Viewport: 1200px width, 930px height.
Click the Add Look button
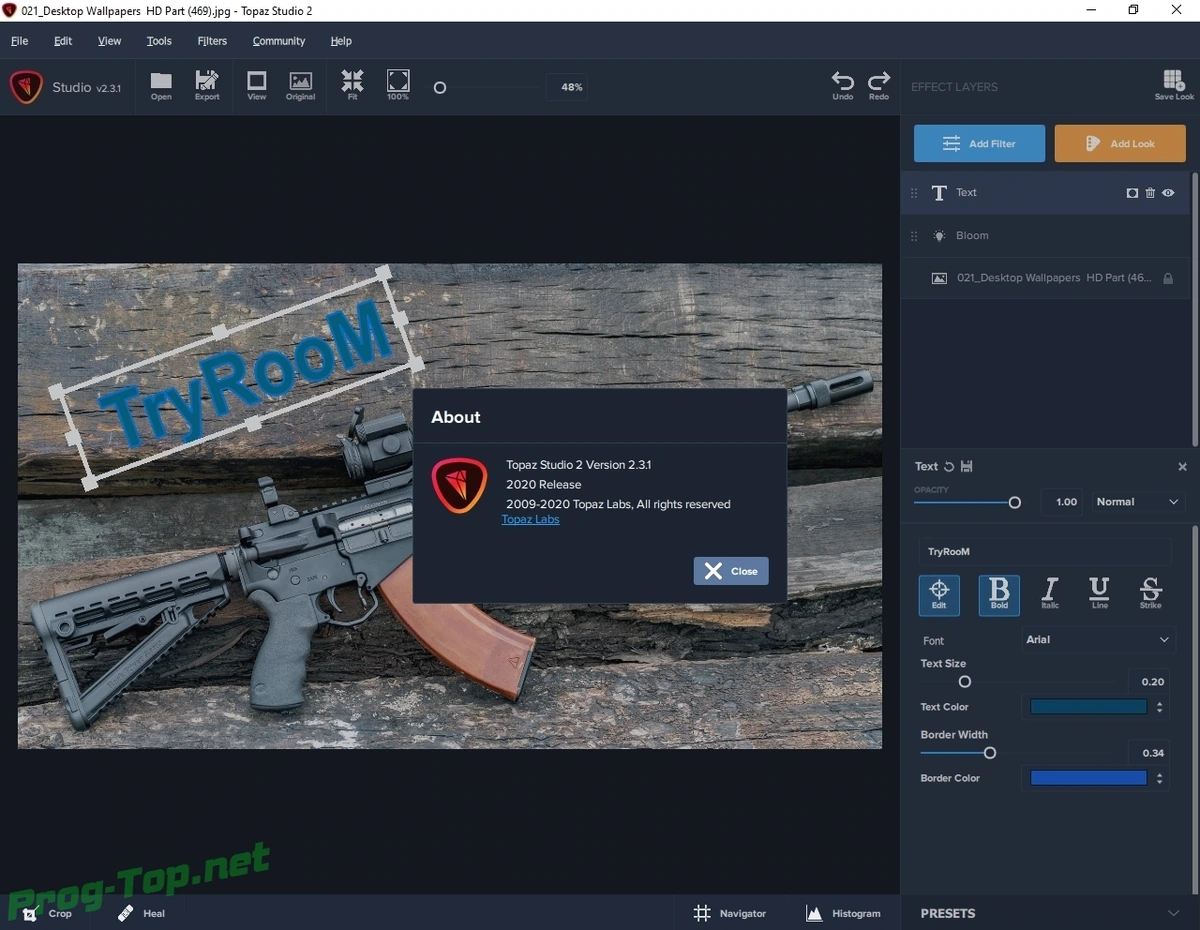coord(1120,144)
